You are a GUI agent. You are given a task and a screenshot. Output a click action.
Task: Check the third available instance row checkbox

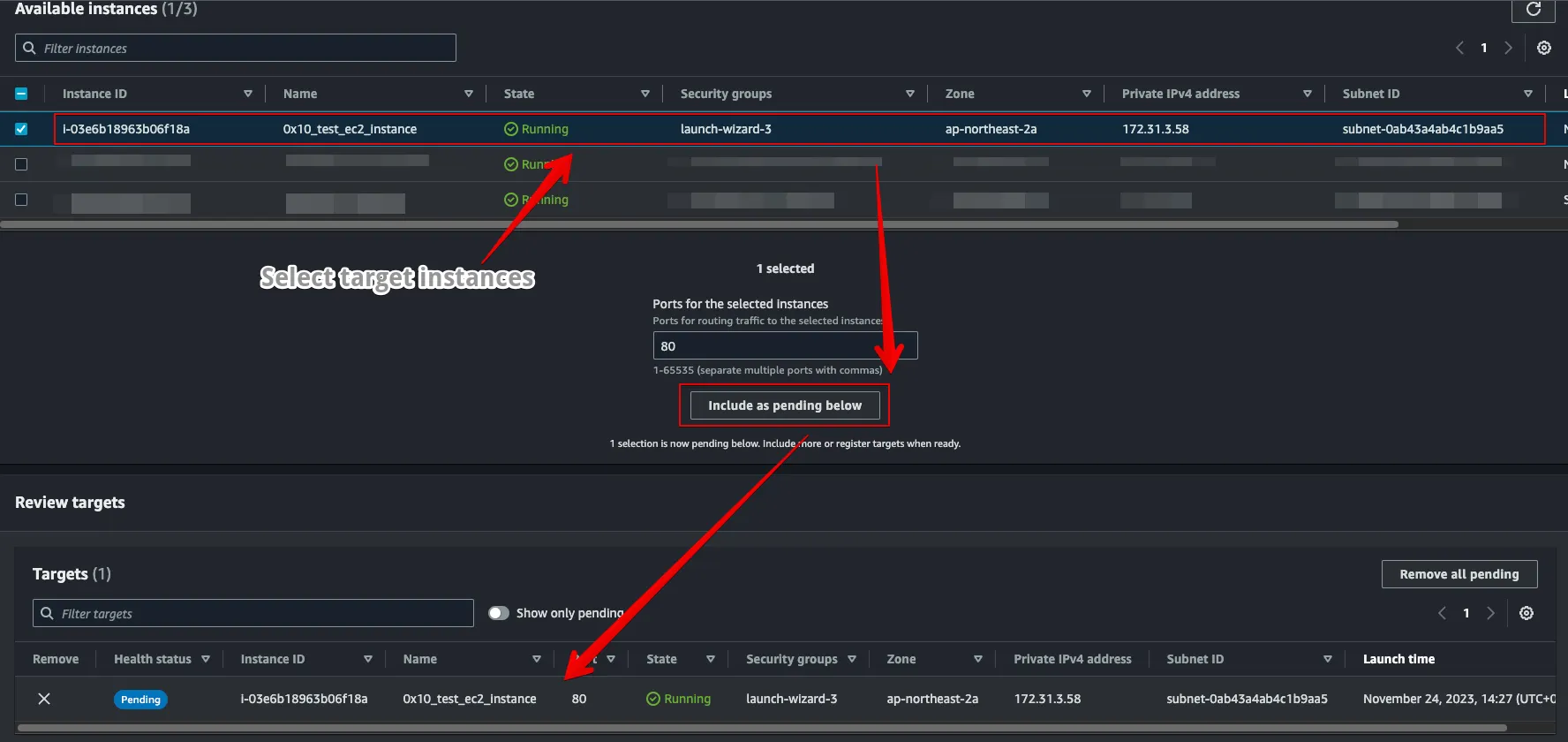21,200
